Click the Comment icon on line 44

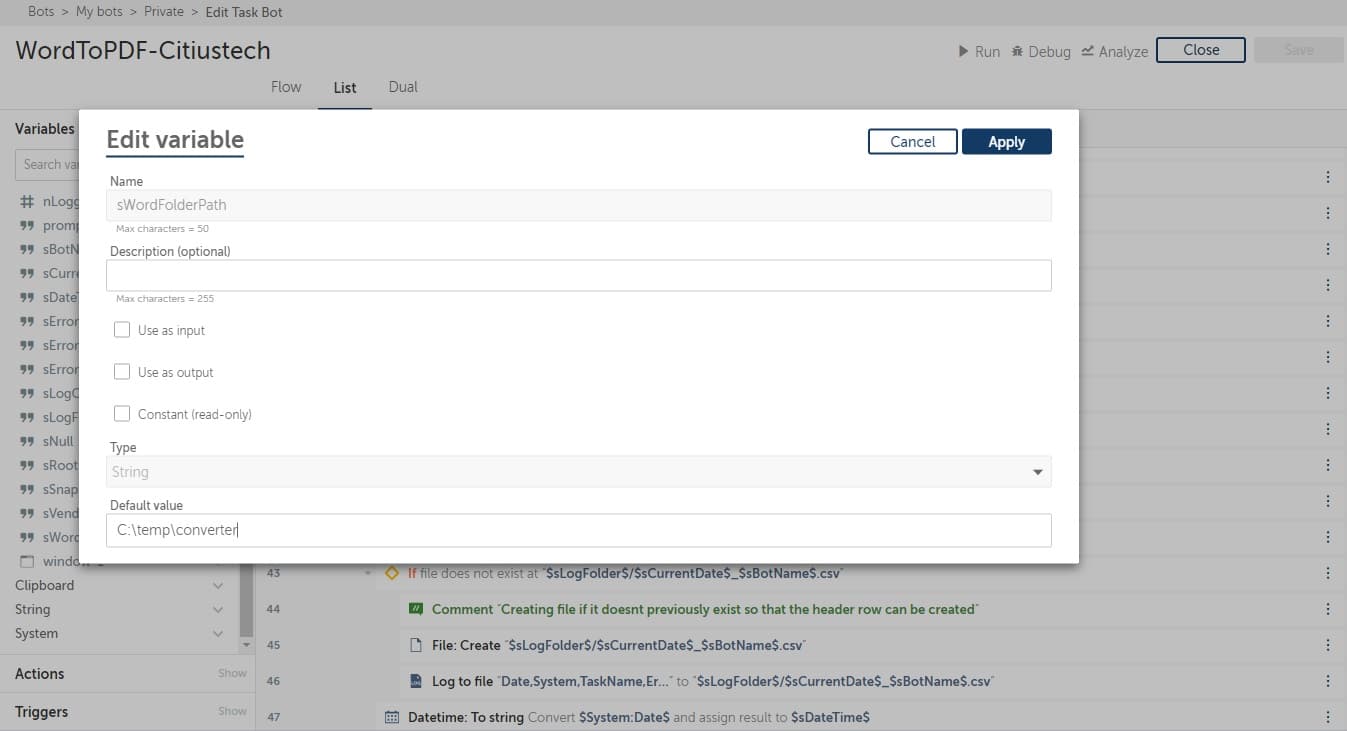[x=416, y=609]
